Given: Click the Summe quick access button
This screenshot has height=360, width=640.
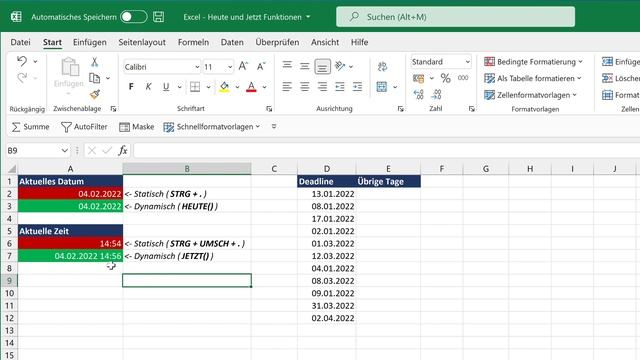Looking at the screenshot, I should (x=31, y=127).
